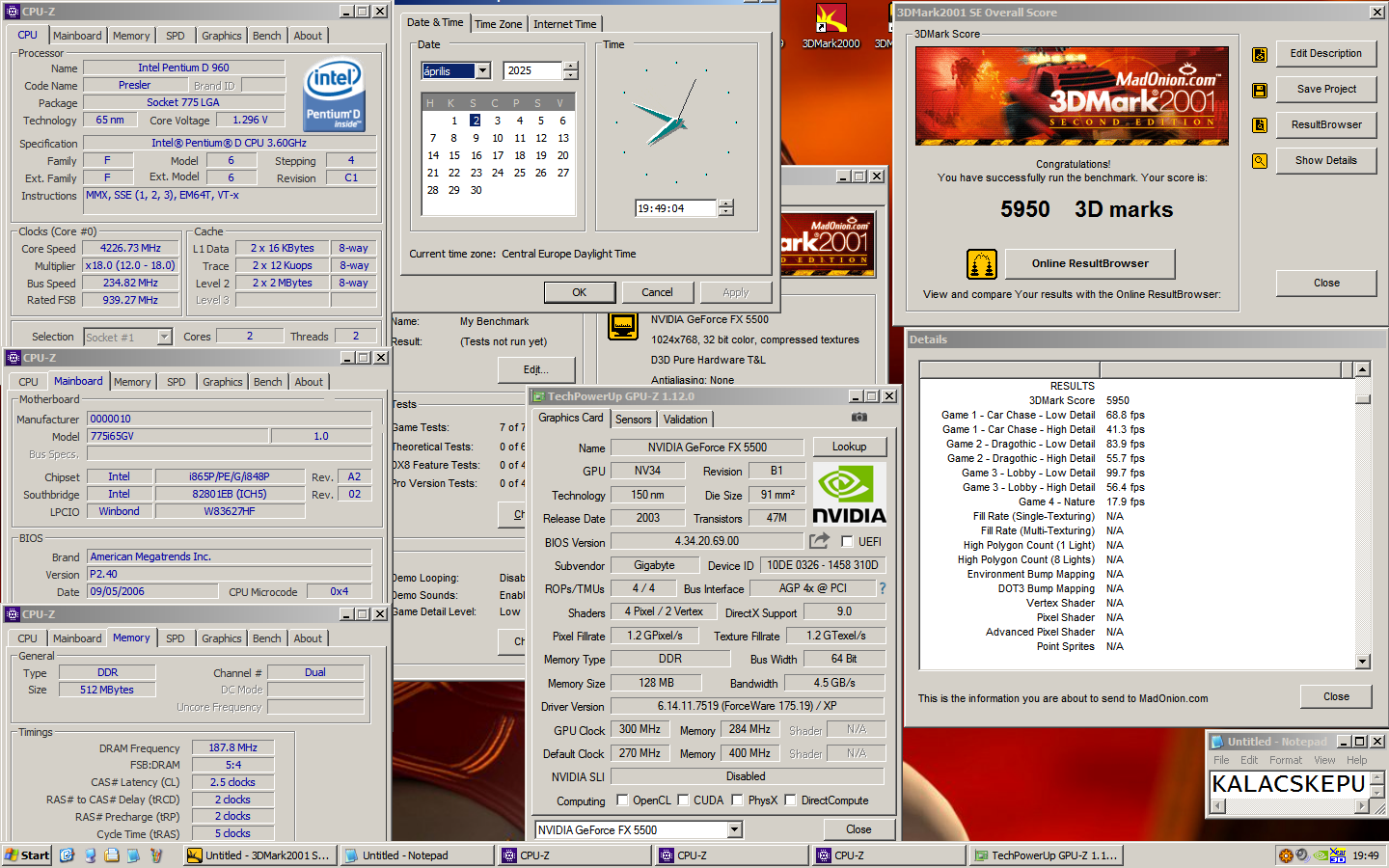Click the GPU-Z title bar window icon
The image size is (1389, 868).
tap(538, 396)
